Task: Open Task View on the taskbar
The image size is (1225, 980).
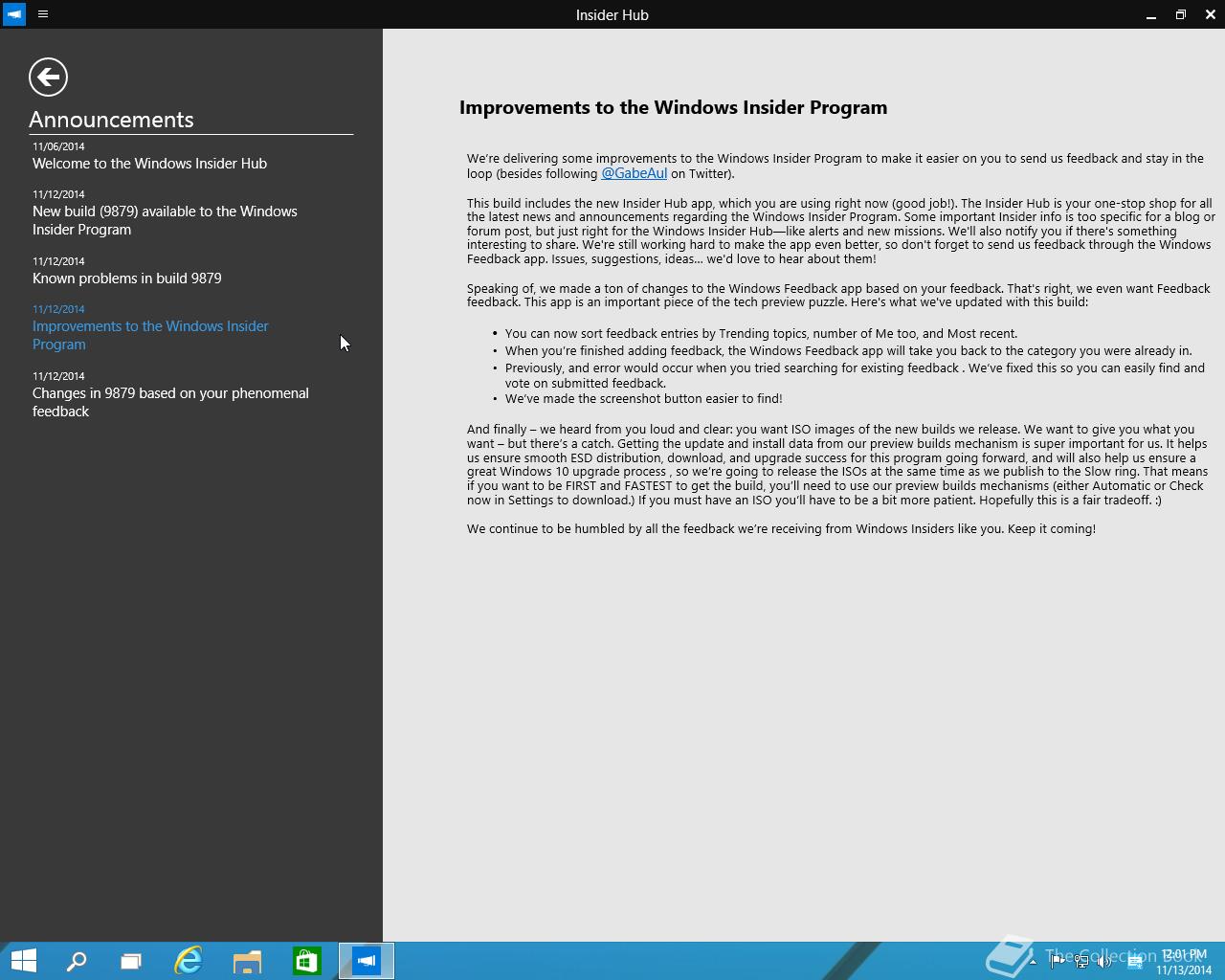Action: point(131,961)
